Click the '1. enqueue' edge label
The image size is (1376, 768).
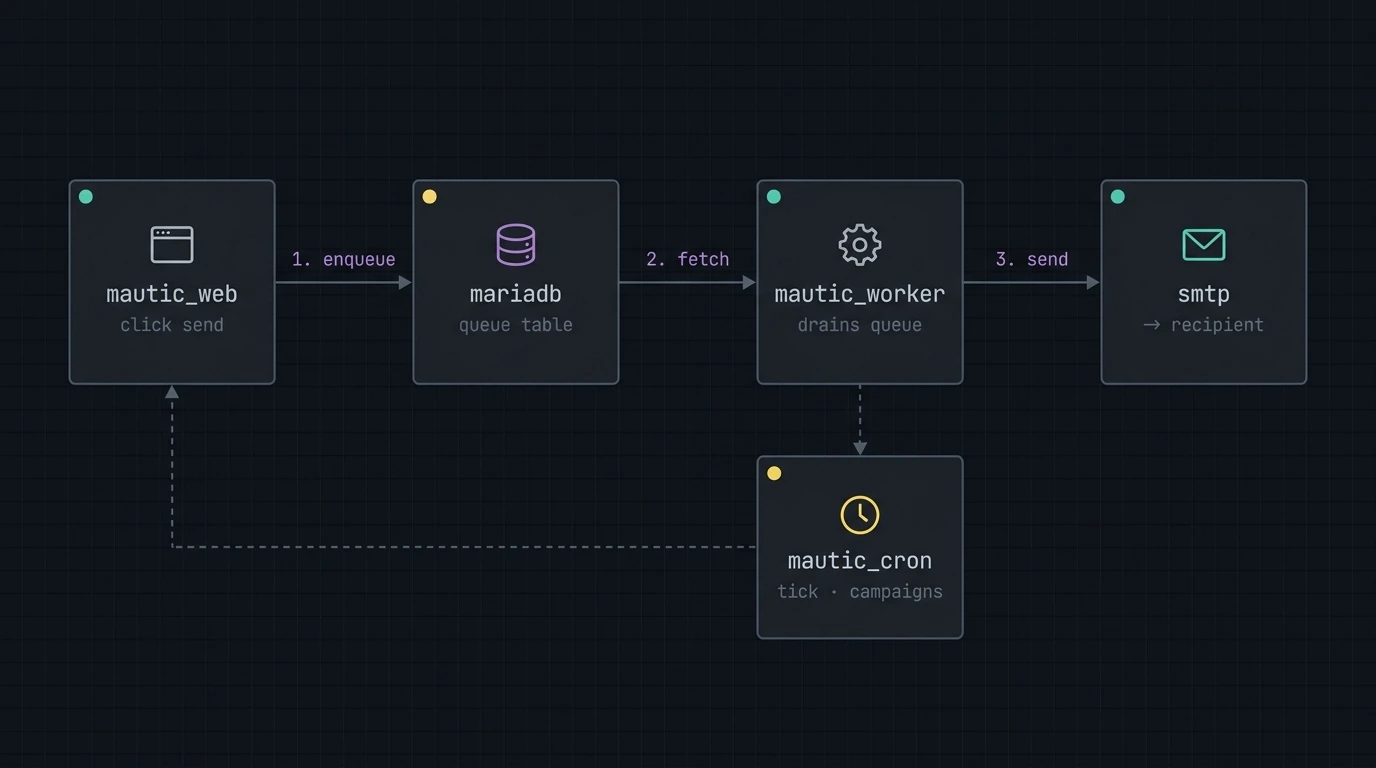(x=343, y=259)
